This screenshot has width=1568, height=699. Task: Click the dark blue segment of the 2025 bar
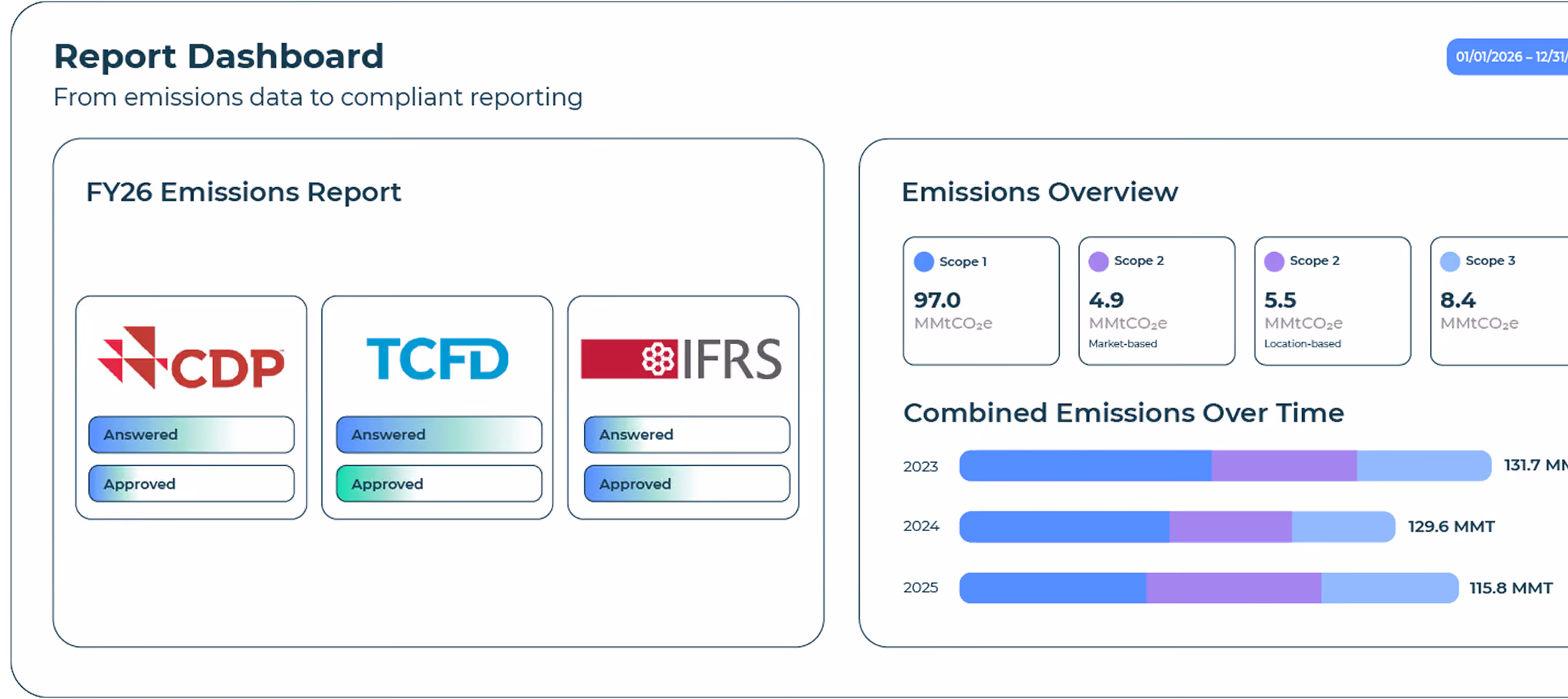click(1053, 588)
